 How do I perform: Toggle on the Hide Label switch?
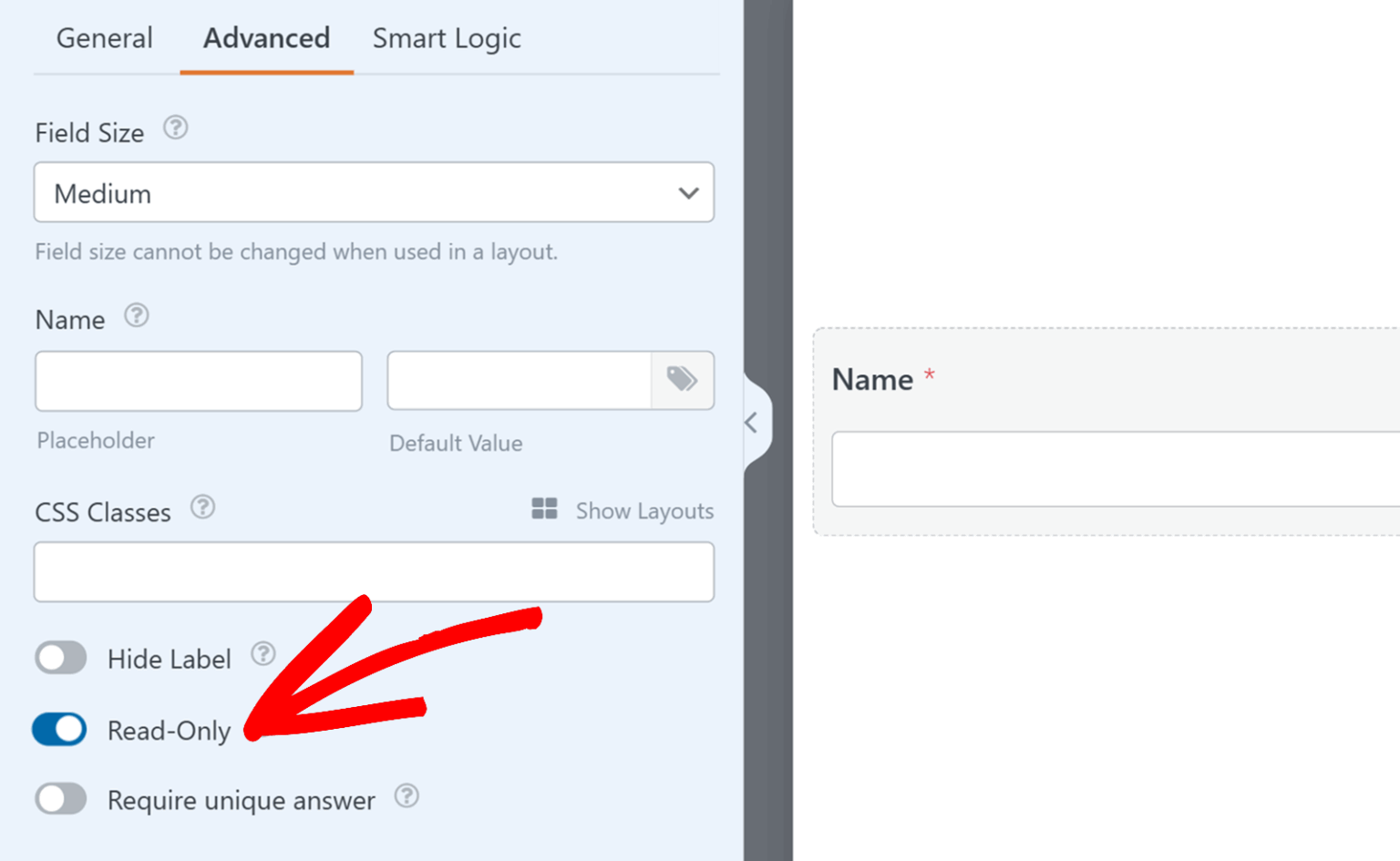[x=59, y=658]
